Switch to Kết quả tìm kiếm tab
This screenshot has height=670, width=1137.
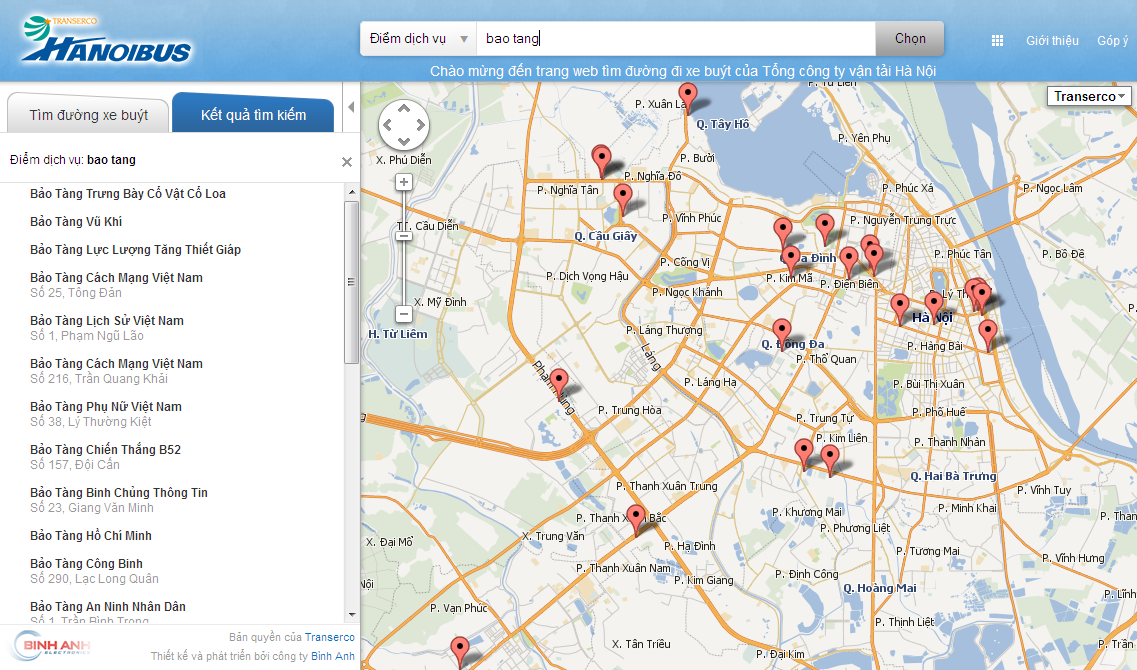click(253, 115)
